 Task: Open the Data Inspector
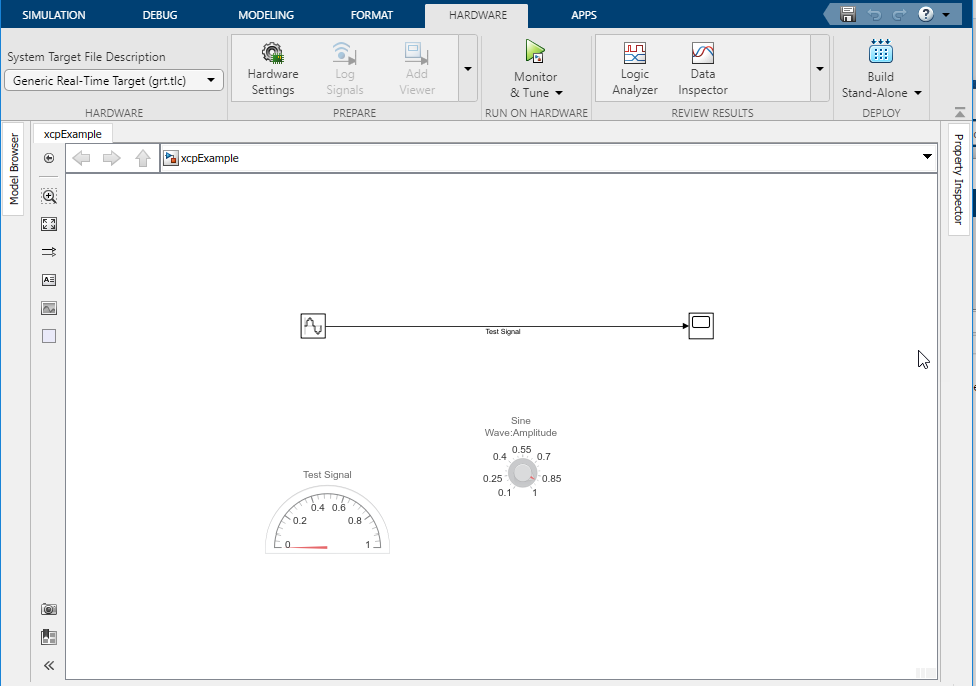click(x=701, y=67)
